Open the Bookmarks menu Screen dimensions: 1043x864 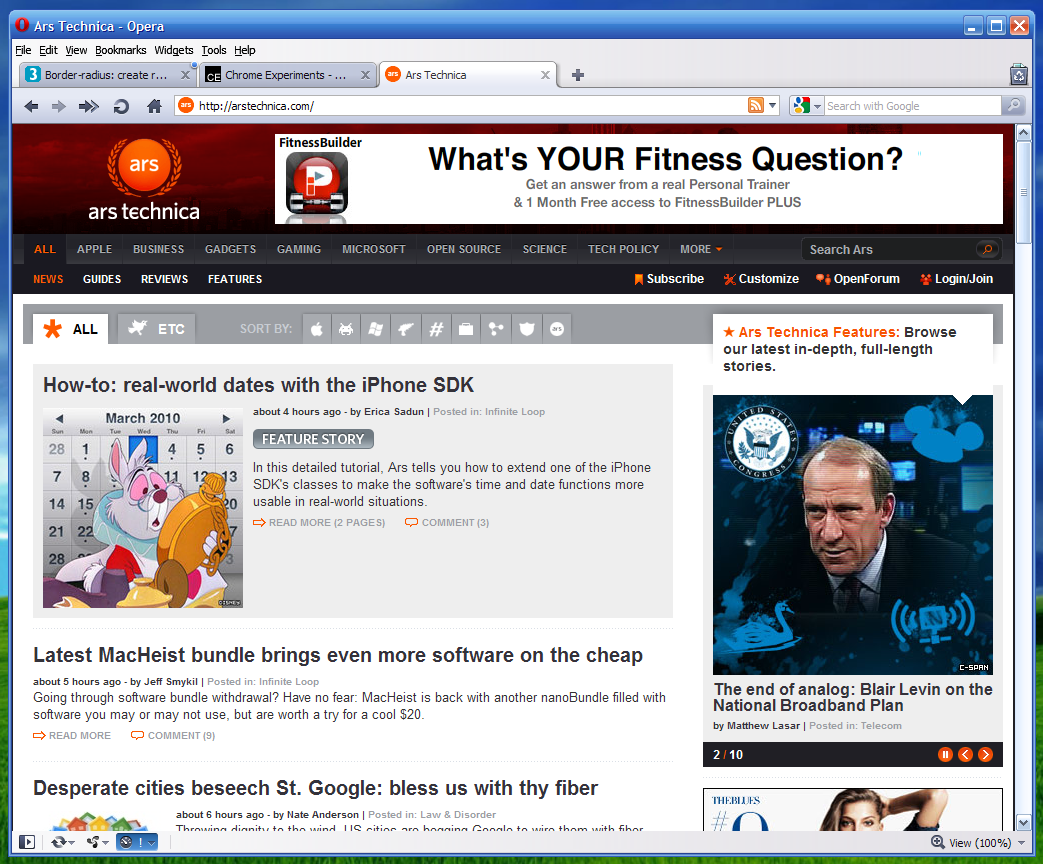pos(120,50)
